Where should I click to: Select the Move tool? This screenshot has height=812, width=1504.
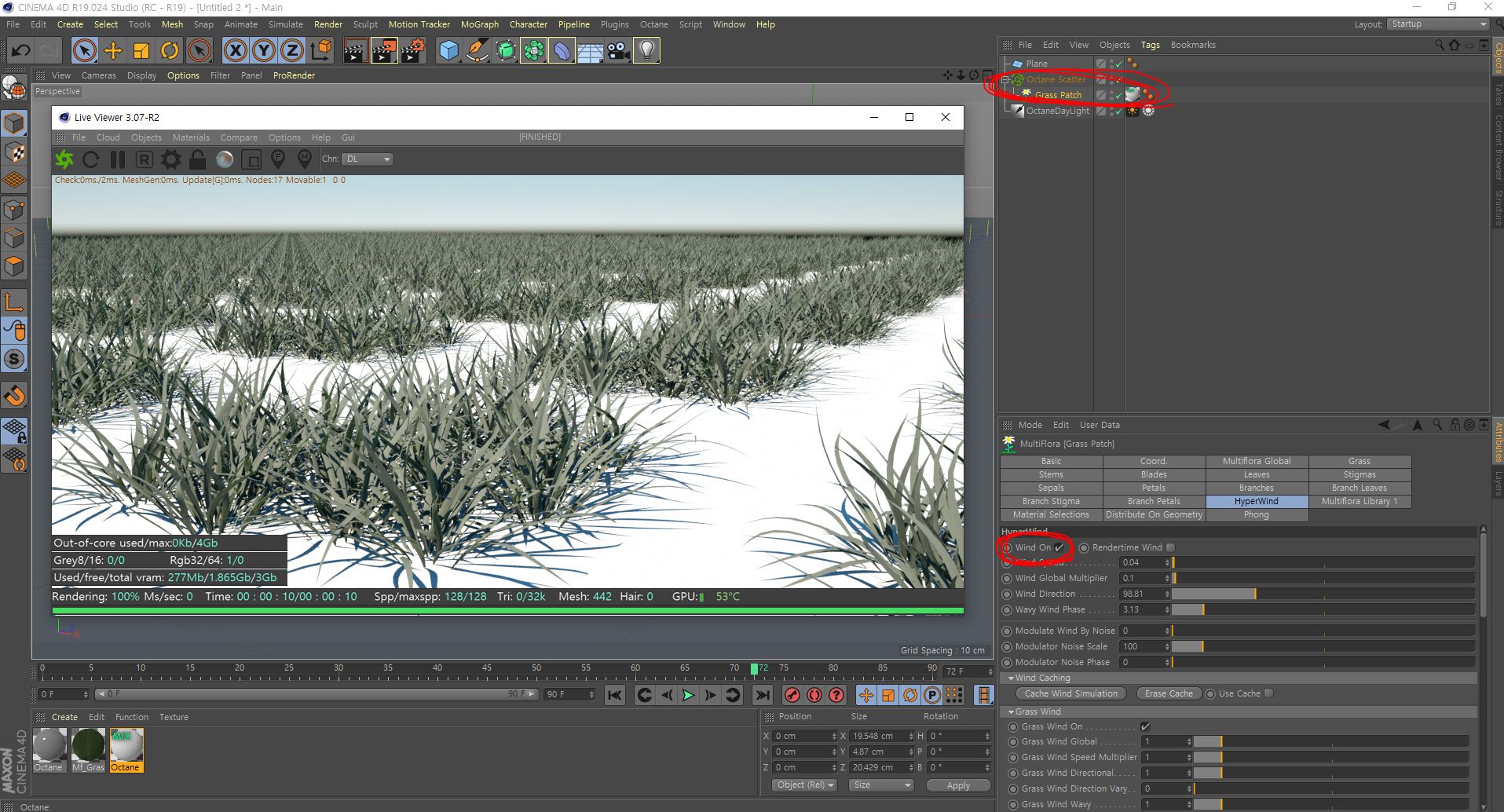coord(113,51)
